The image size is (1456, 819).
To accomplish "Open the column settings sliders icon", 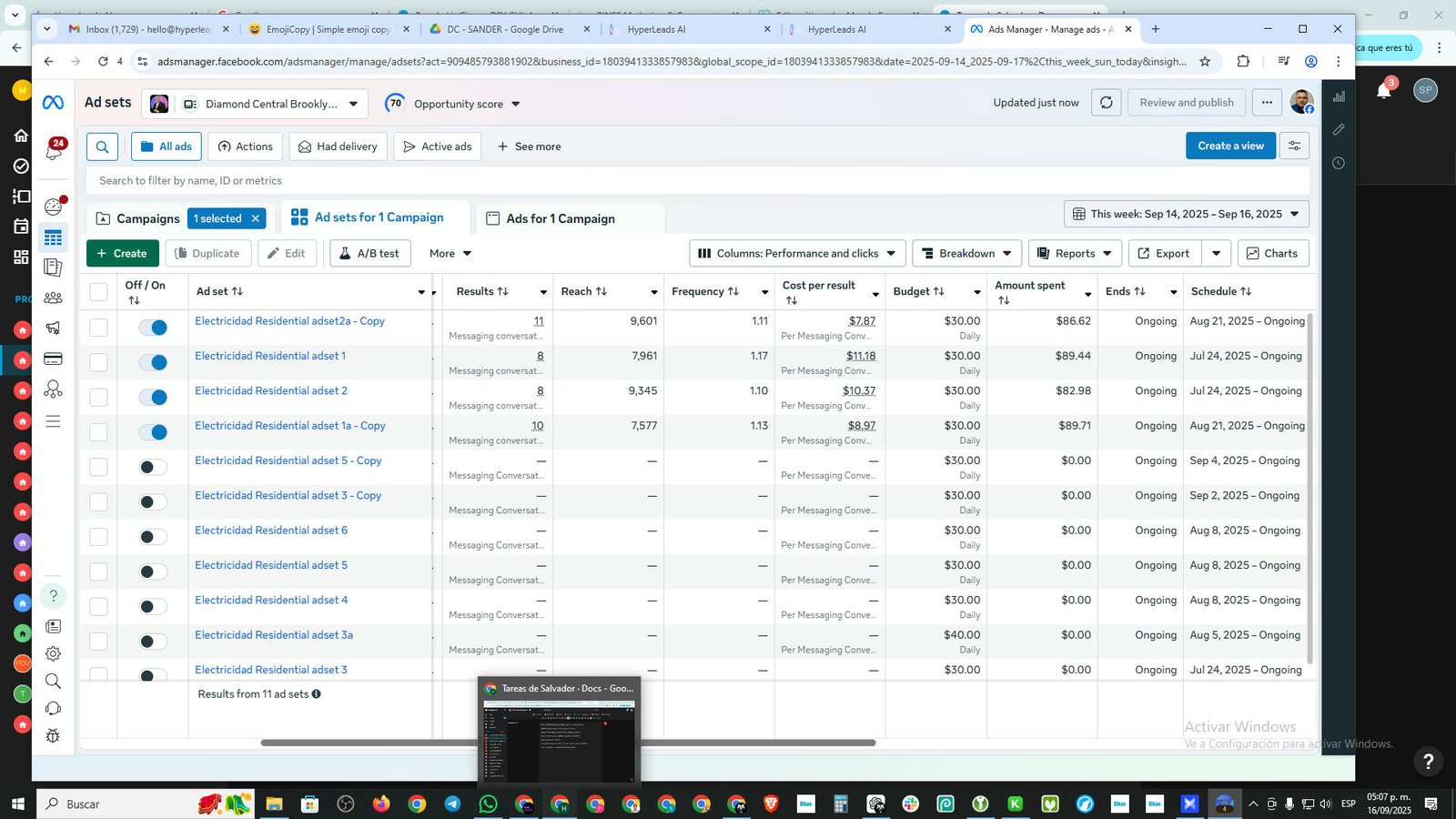I will [1294, 146].
